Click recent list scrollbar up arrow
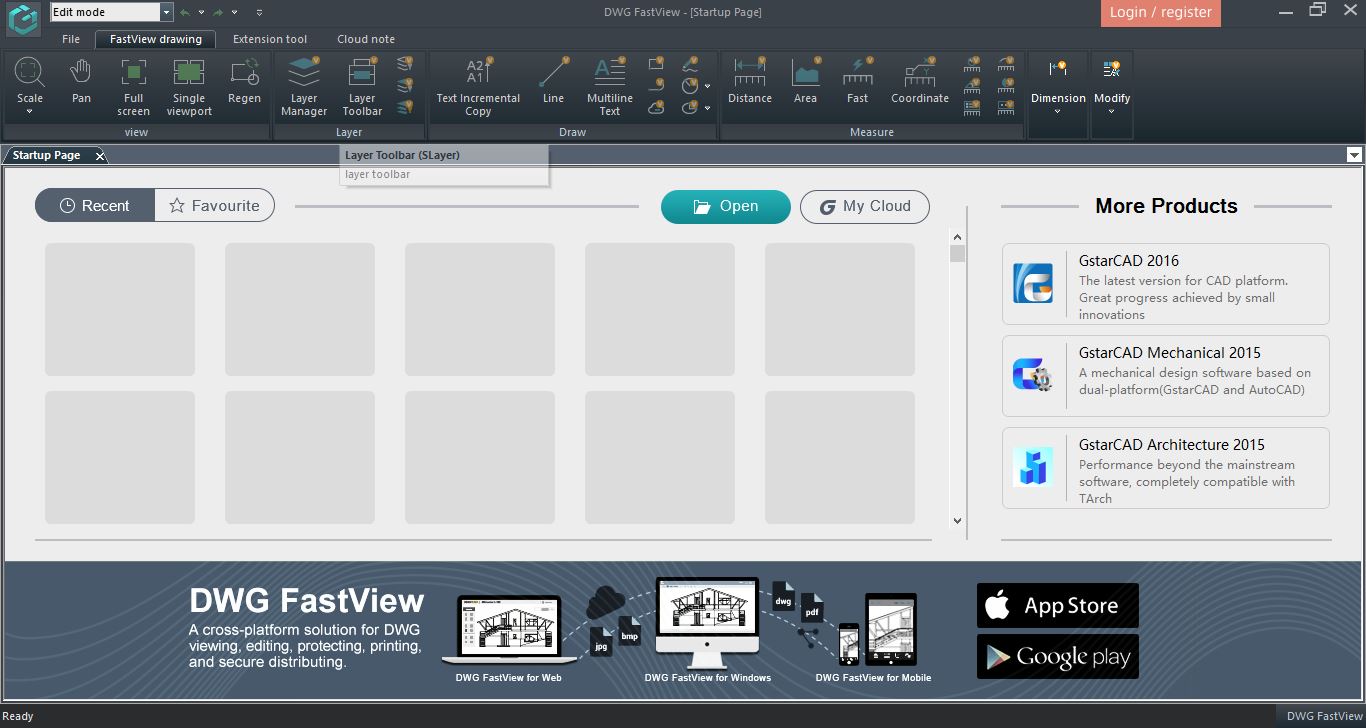The image size is (1366, 728). pyautogui.click(x=957, y=237)
